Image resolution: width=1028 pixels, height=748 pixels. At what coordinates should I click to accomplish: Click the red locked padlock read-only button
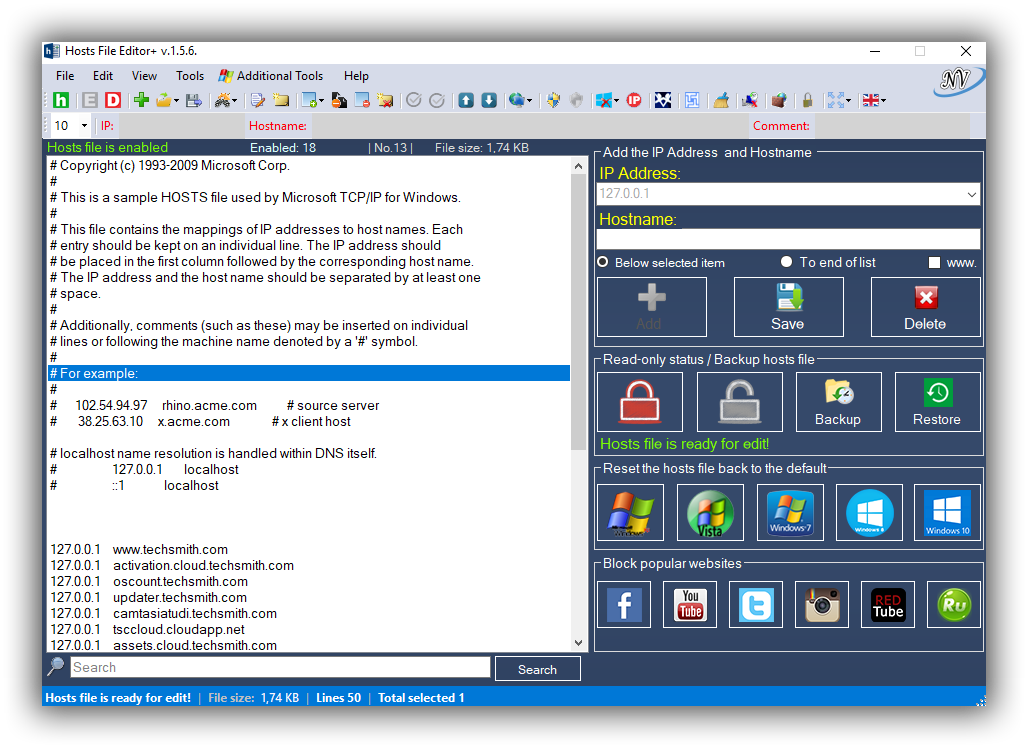click(640, 402)
